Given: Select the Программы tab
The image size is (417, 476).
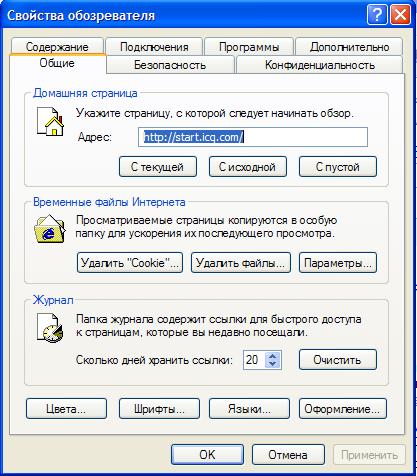Looking at the screenshot, I should click(249, 47).
